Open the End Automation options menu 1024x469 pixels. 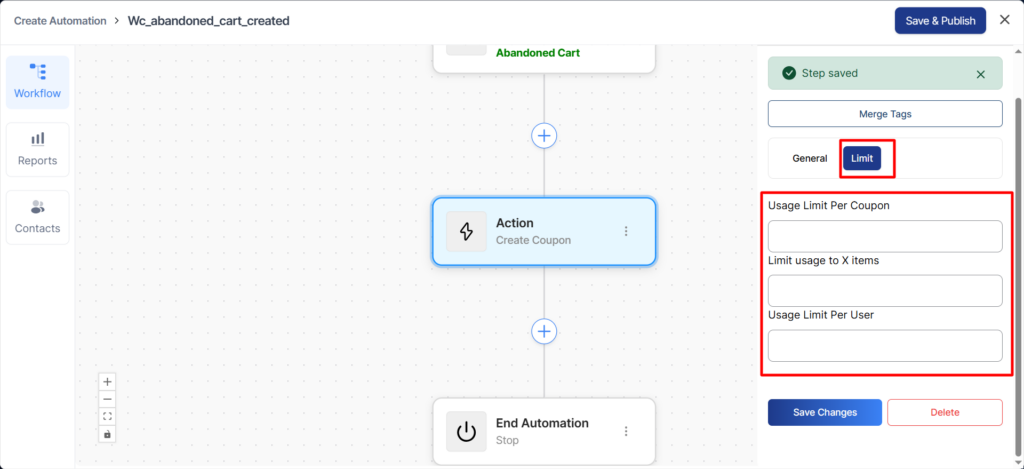pyautogui.click(x=626, y=431)
